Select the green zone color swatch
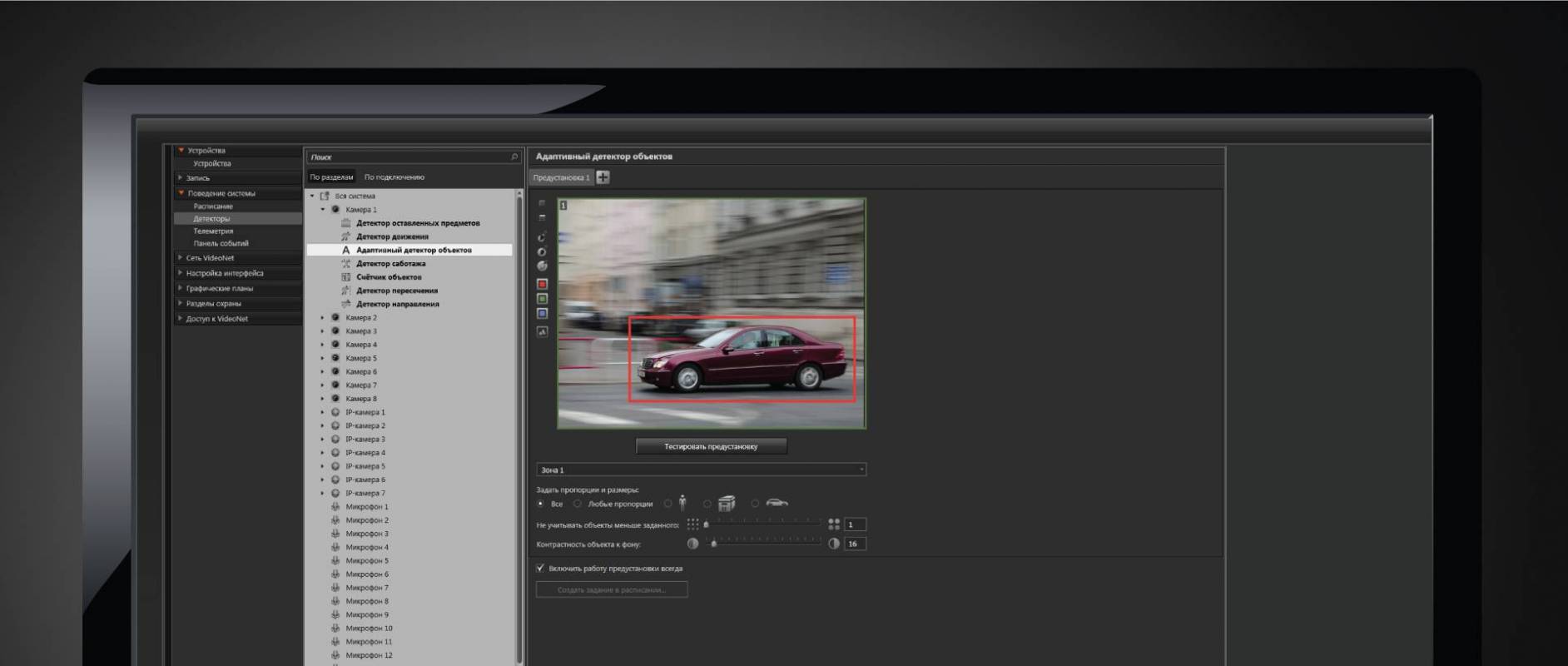The height and width of the screenshot is (666, 1568). (x=542, y=299)
